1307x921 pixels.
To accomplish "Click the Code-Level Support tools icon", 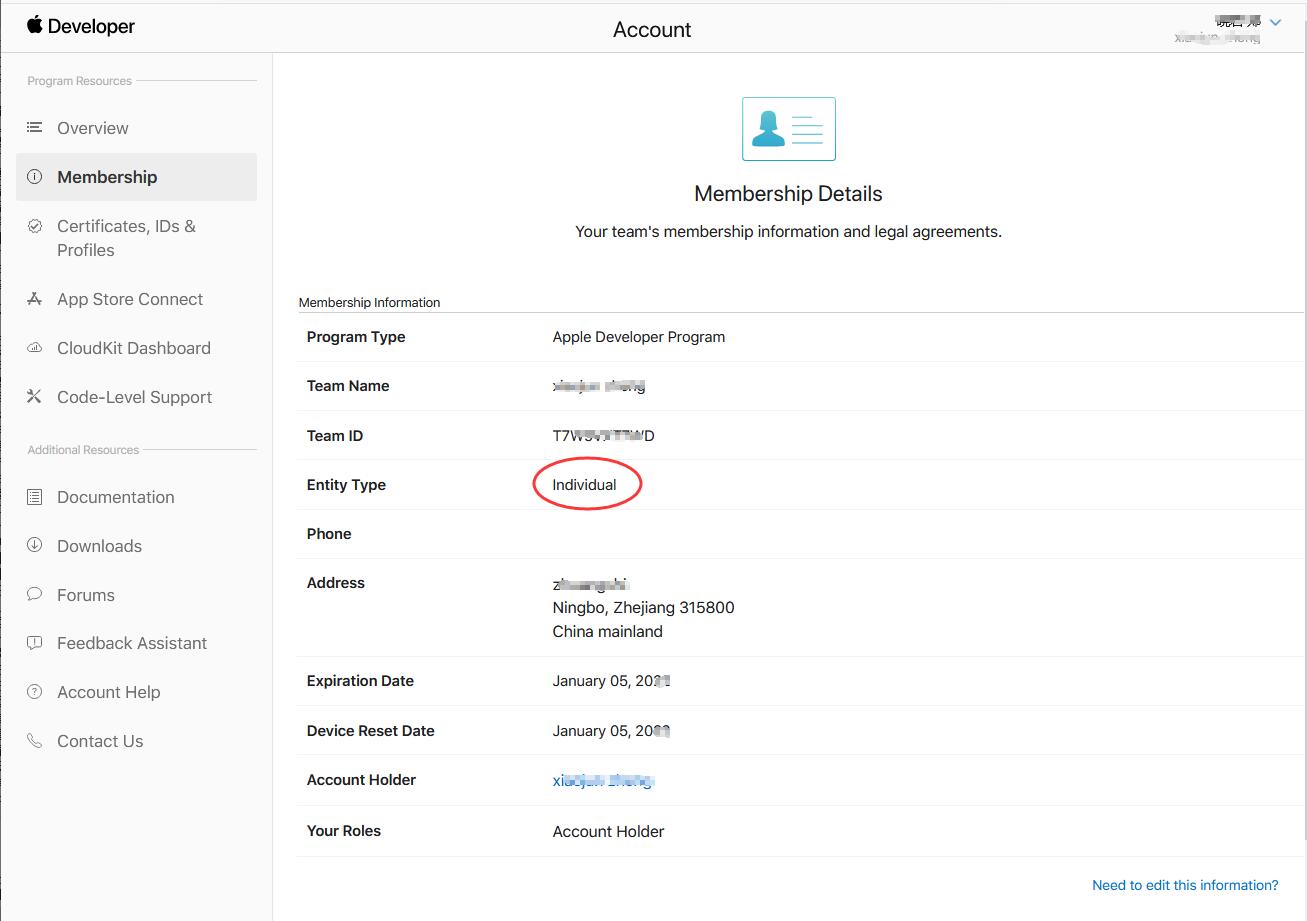I will click(35, 397).
